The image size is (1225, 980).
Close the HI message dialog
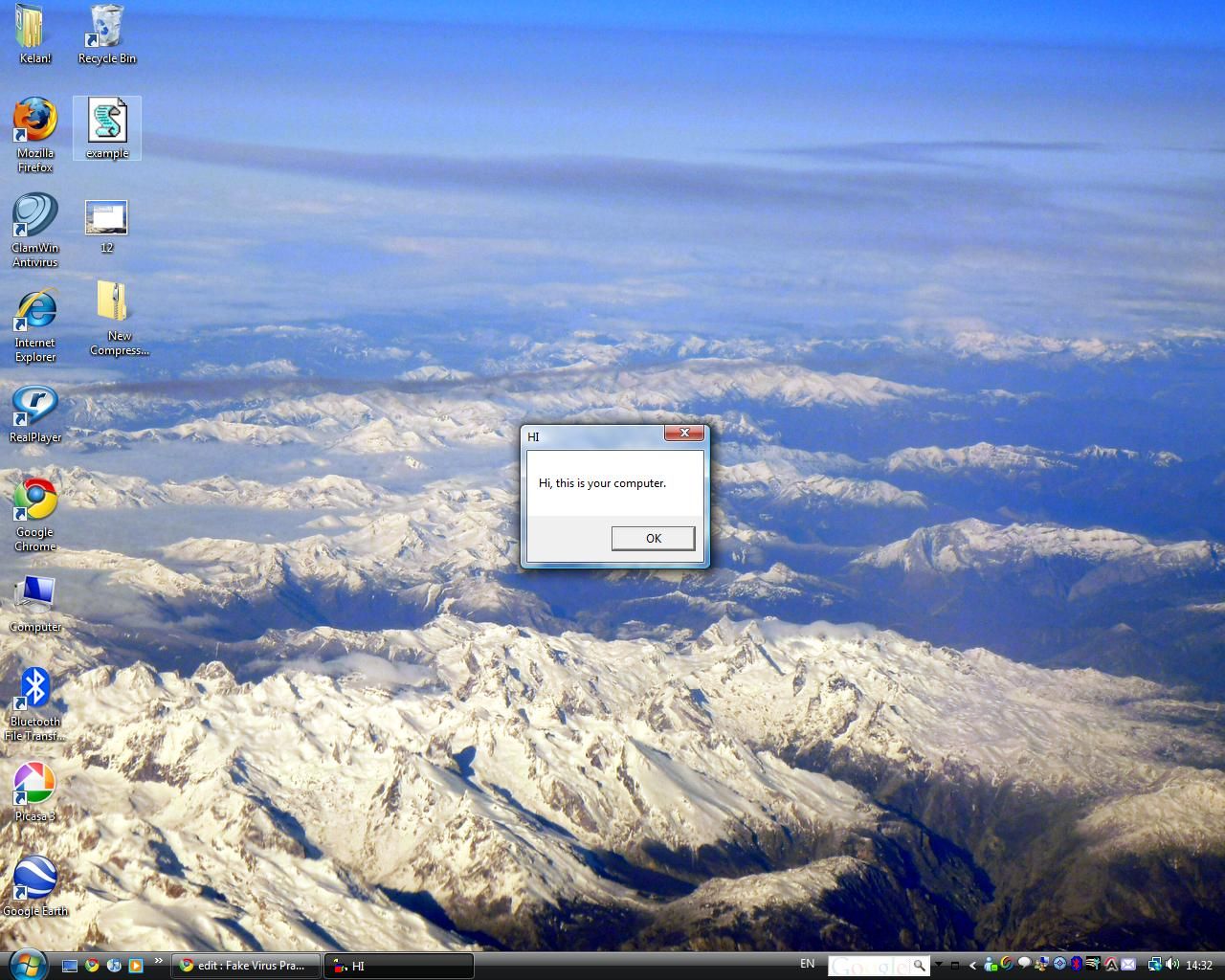(x=684, y=434)
